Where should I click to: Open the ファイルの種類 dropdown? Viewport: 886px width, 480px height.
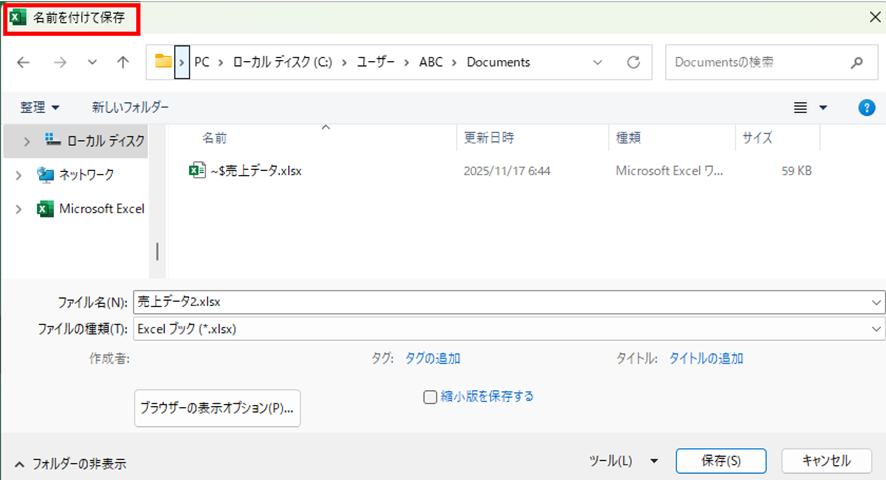click(x=876, y=328)
